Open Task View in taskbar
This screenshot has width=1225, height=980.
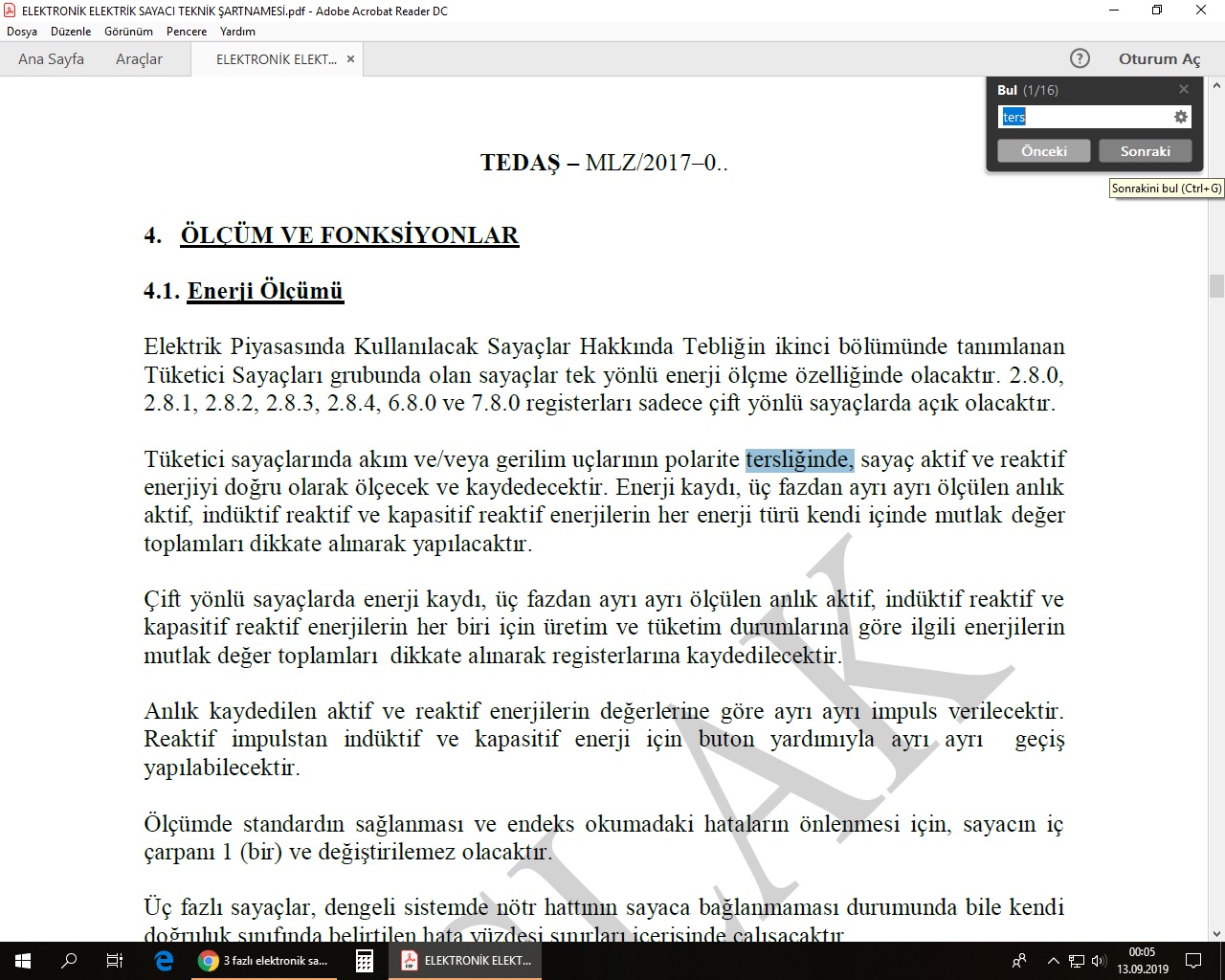tap(115, 961)
